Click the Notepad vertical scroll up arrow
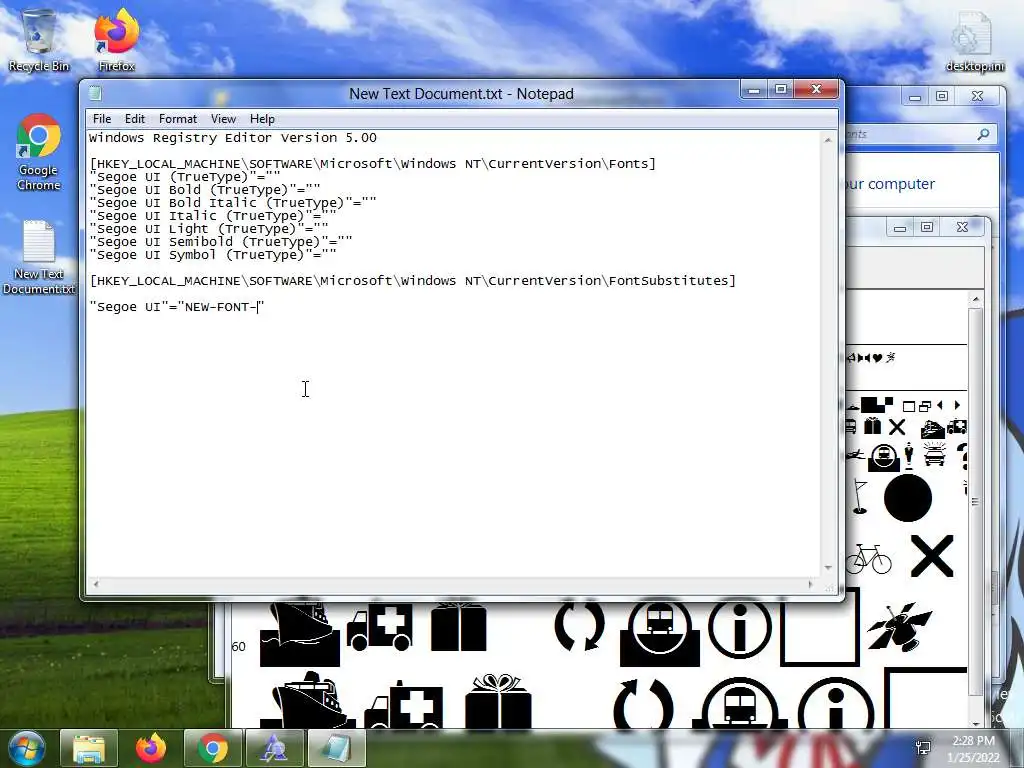 828,140
